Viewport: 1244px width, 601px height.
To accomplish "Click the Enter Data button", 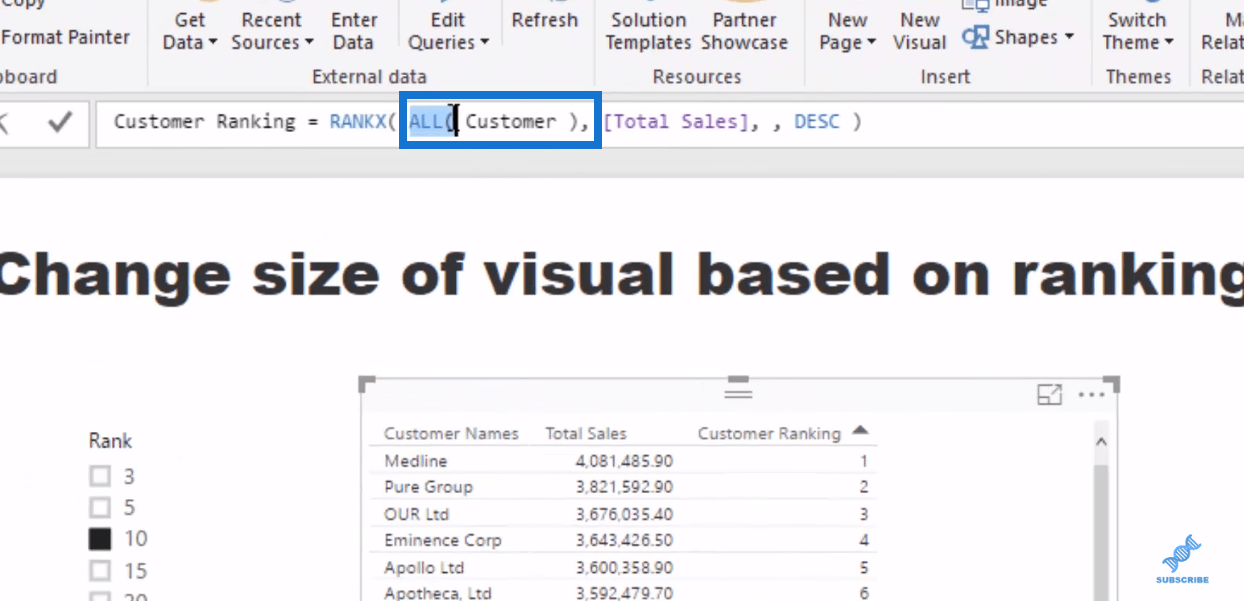I will click(x=354, y=31).
